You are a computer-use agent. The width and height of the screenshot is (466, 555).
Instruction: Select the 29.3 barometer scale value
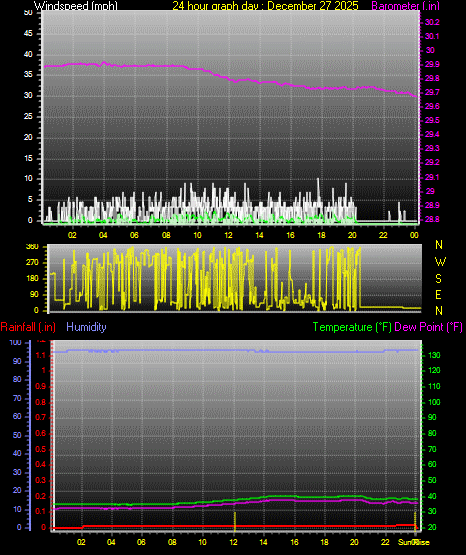tap(432, 148)
